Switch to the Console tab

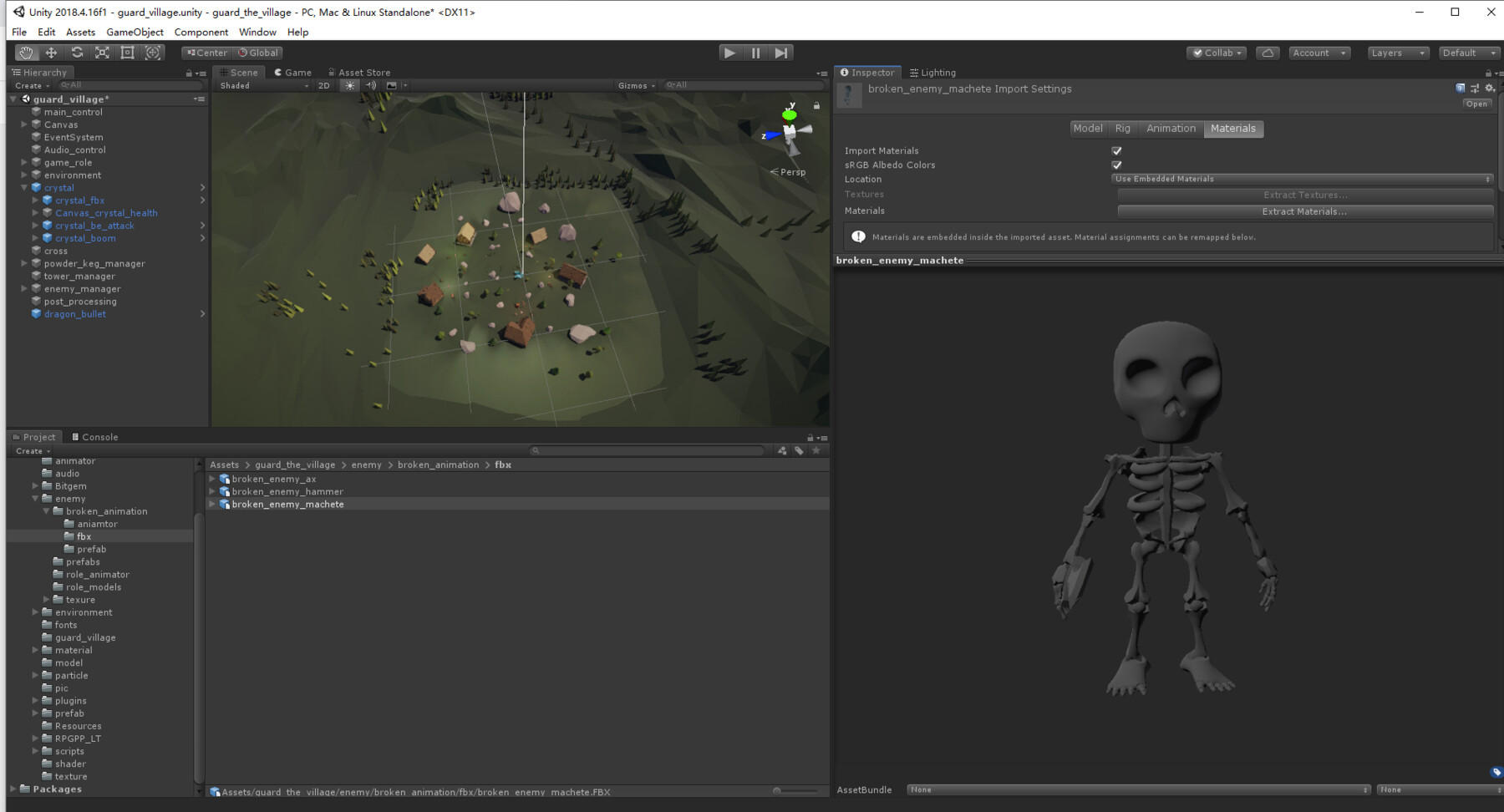pos(94,437)
